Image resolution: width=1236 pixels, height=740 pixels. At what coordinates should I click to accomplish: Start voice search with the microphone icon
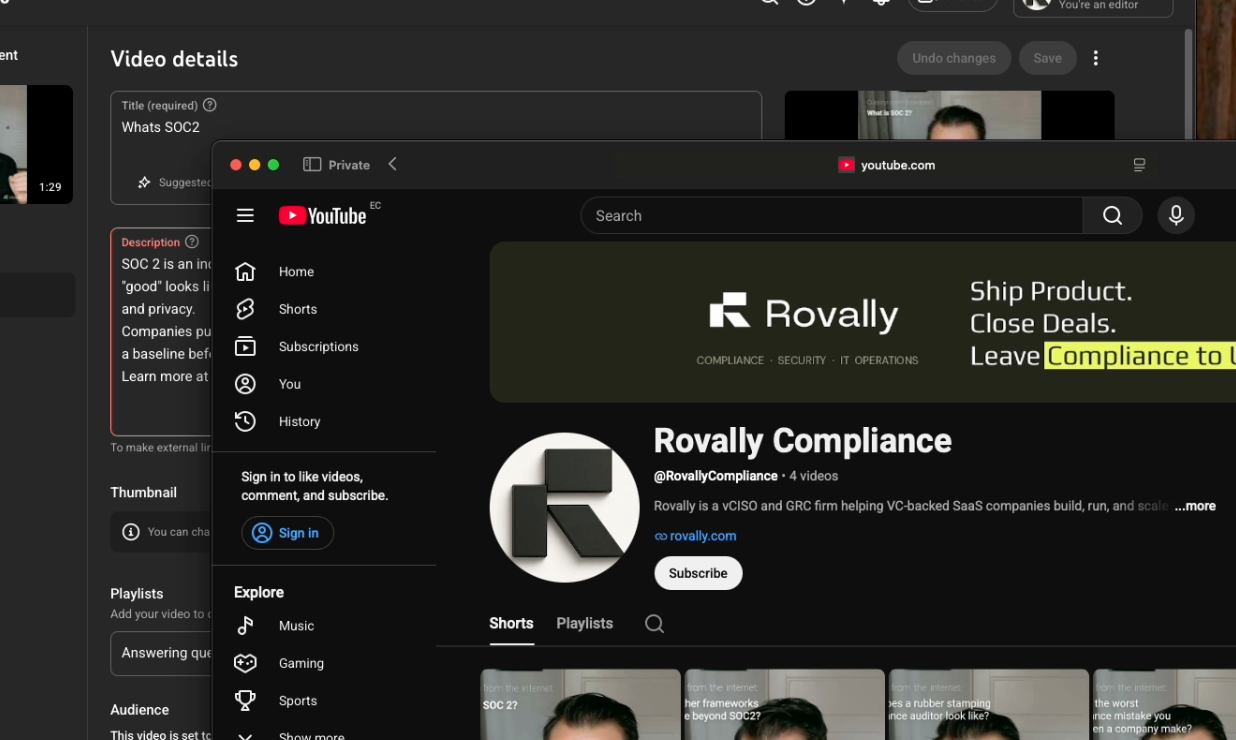(x=1176, y=215)
